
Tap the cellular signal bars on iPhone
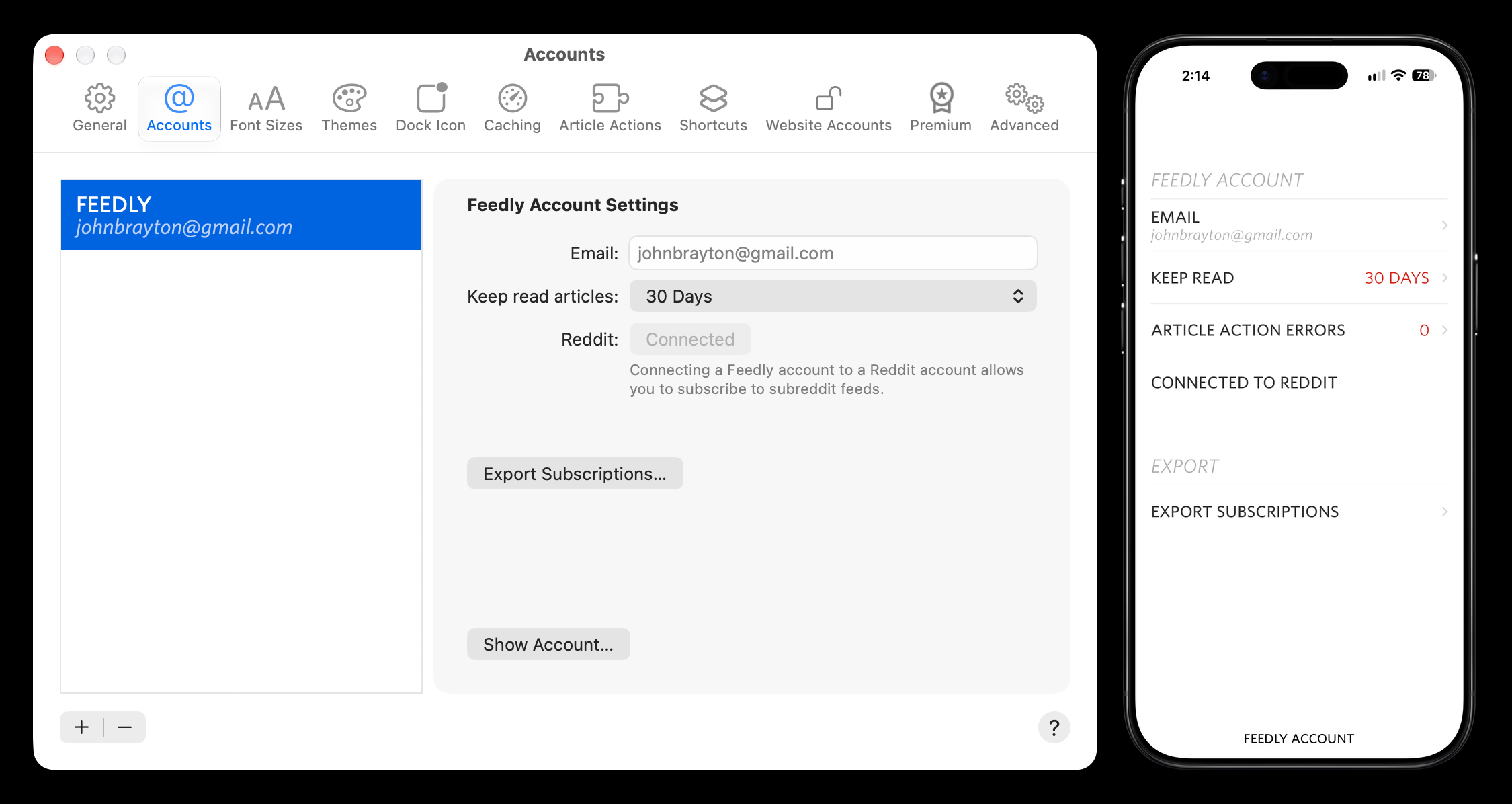(x=1376, y=75)
